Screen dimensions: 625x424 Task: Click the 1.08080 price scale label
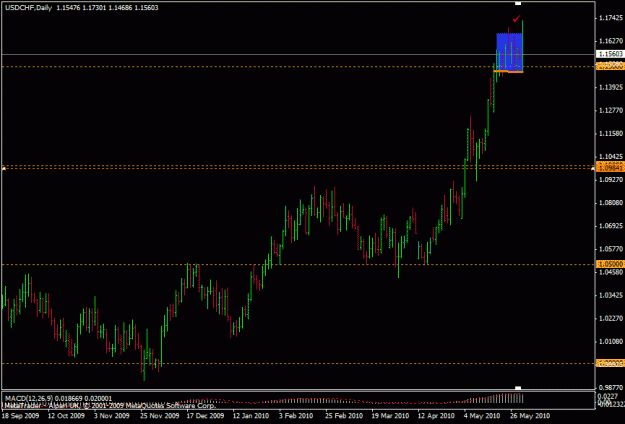tap(610, 203)
